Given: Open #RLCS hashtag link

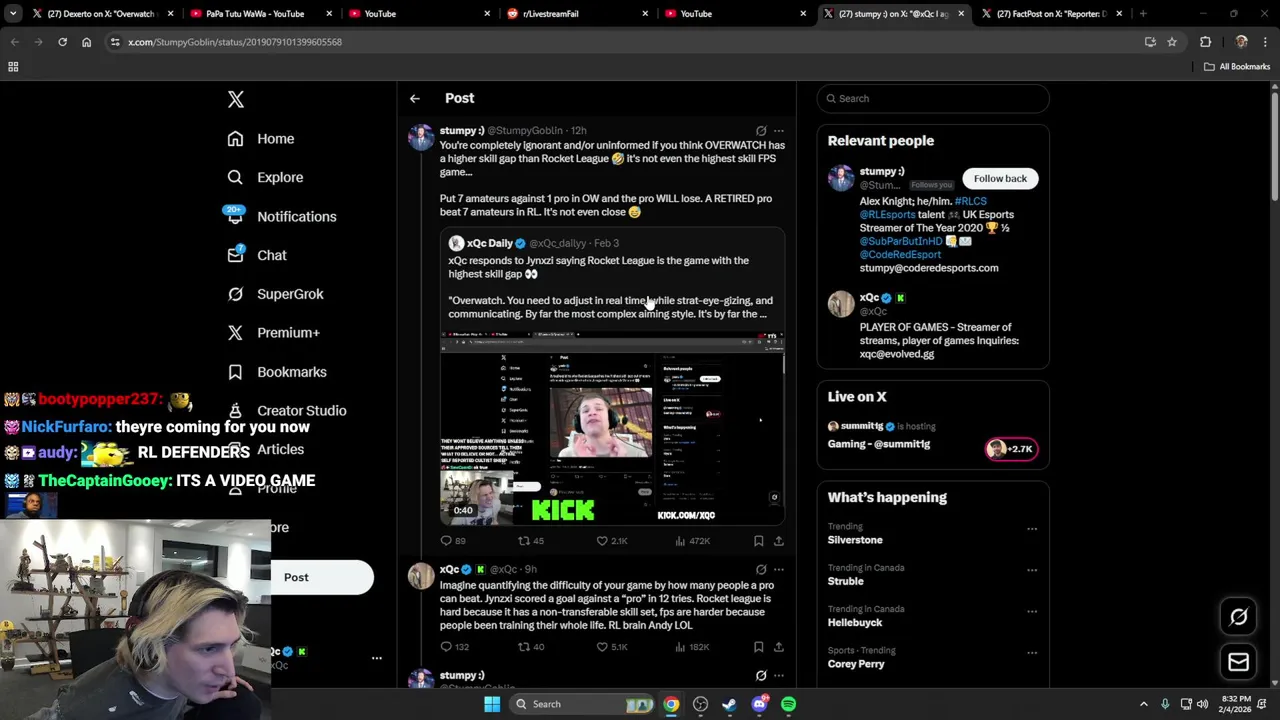Looking at the screenshot, I should tap(970, 201).
